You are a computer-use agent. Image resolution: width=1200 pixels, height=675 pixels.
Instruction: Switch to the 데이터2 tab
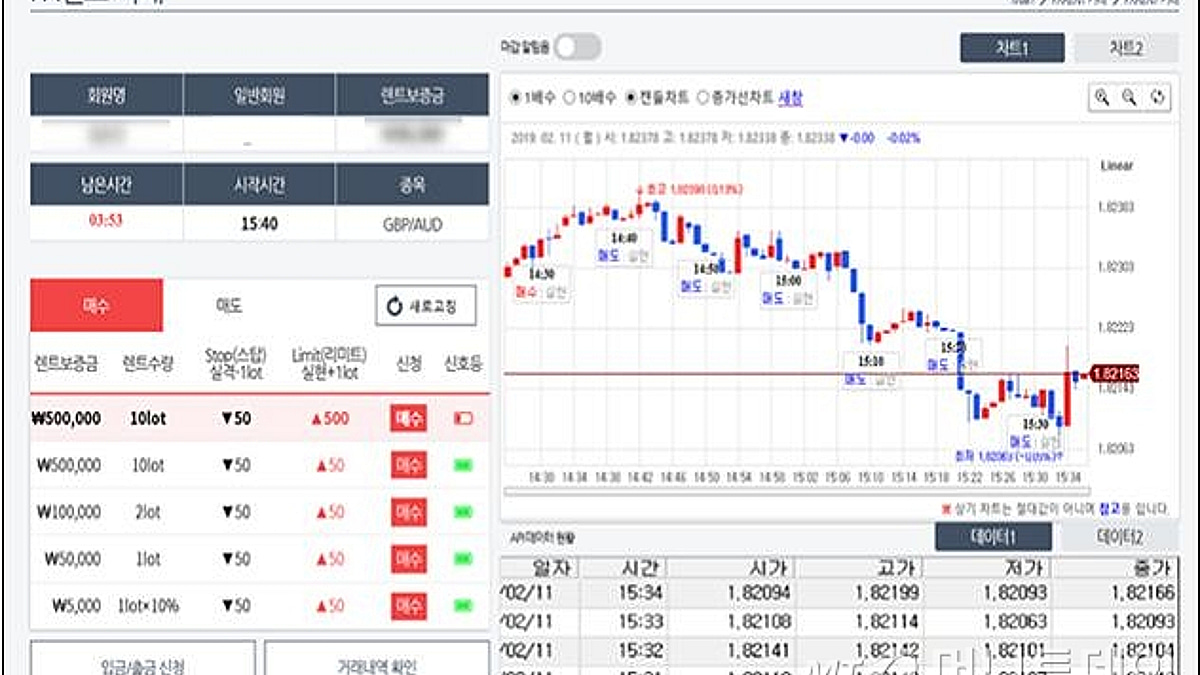(1119, 537)
